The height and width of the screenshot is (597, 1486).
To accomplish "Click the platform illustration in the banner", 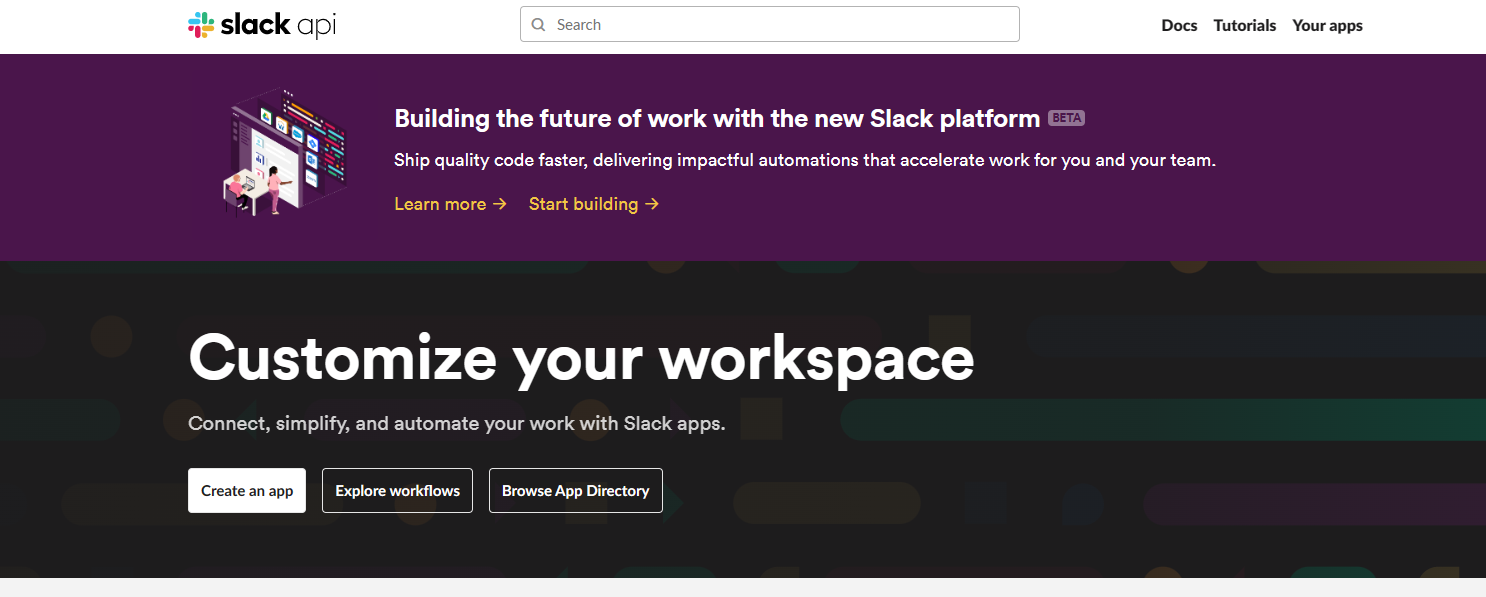I will coord(284,151).
